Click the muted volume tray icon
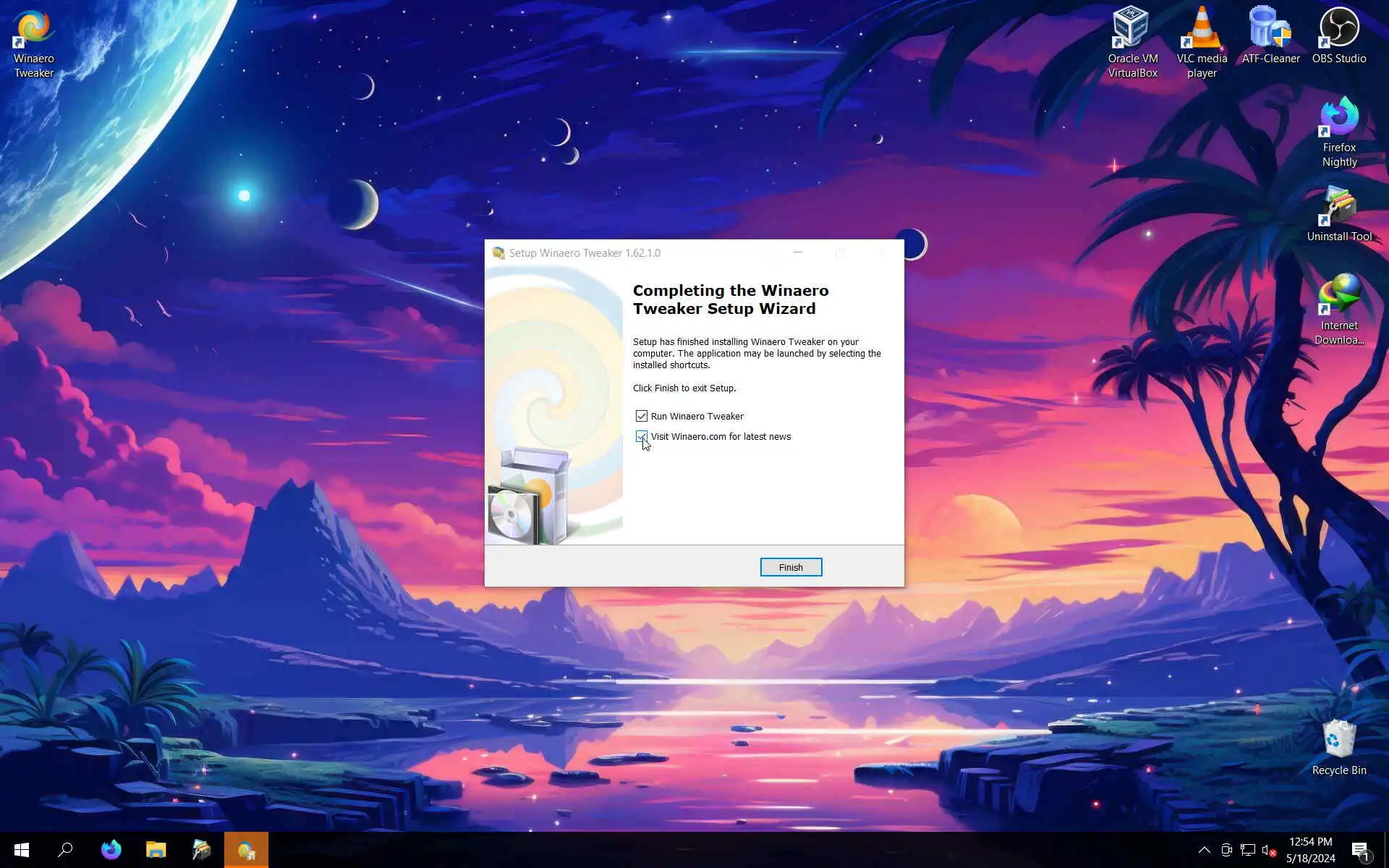 click(1268, 850)
